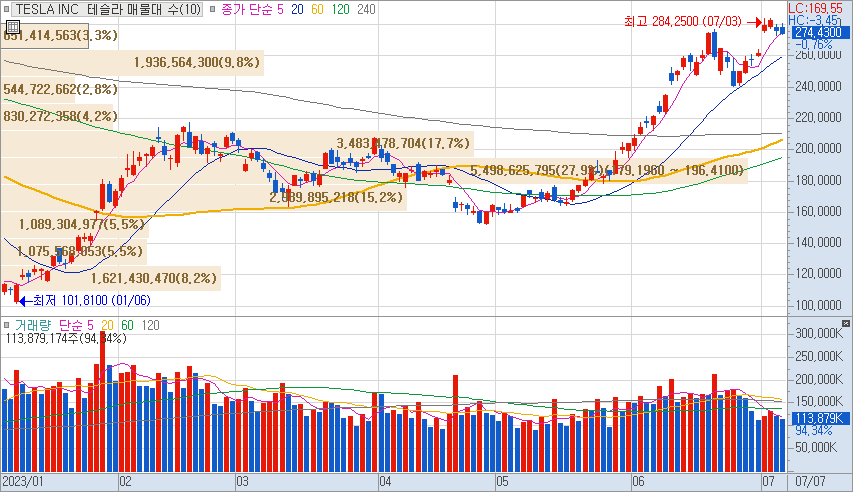Click the LC:169,55 readout

815,8
